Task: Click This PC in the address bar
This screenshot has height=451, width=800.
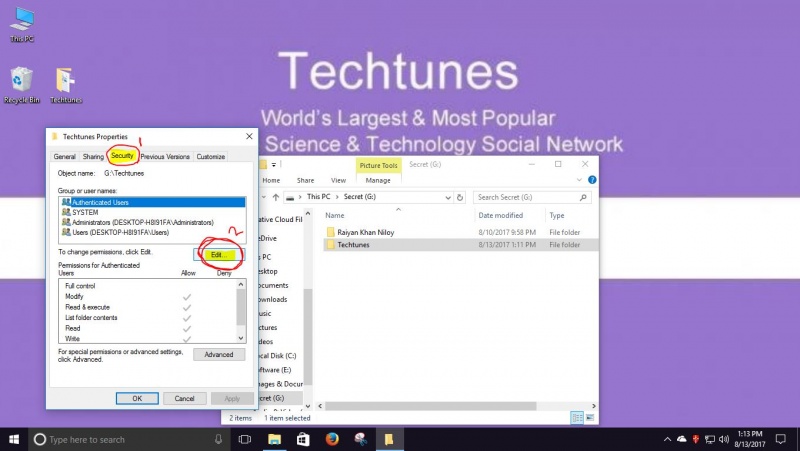Action: pos(318,196)
